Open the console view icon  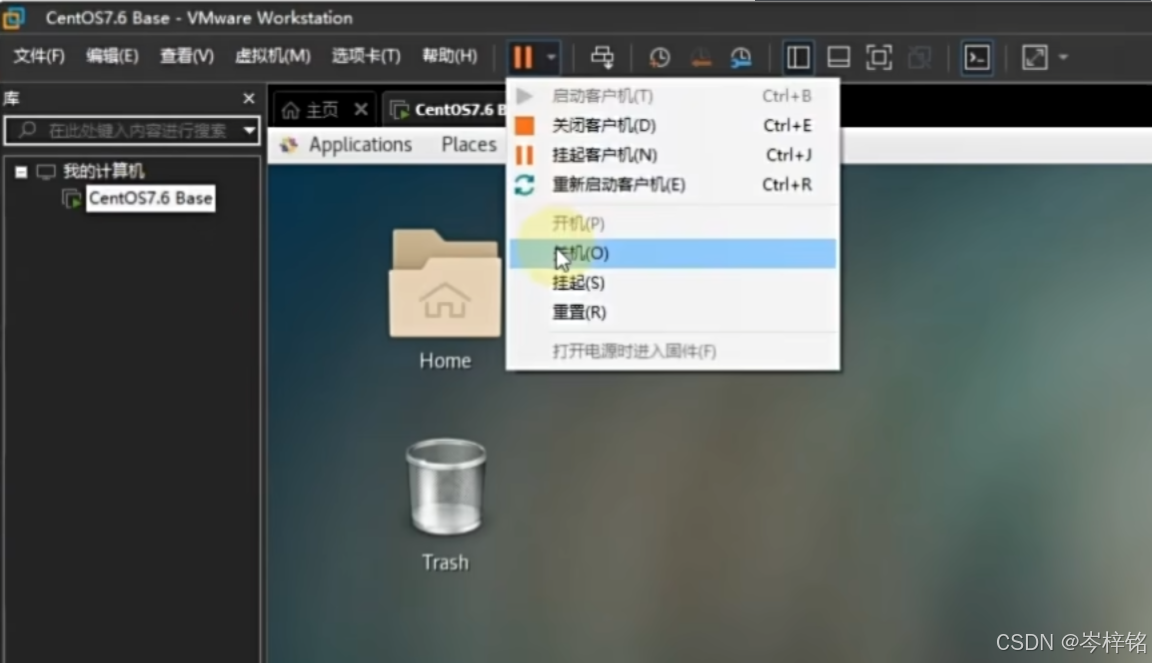coord(977,57)
